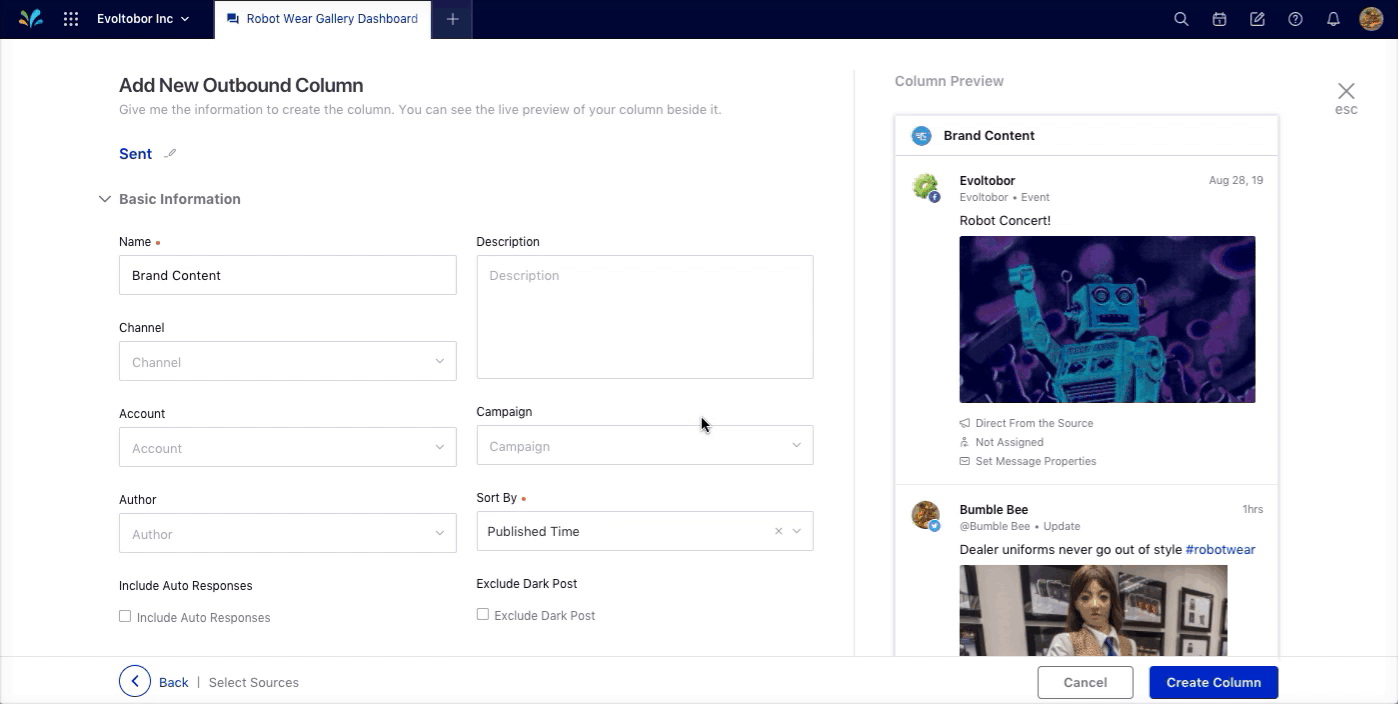
Task: Click the Brand Content column header icon
Action: (x=921, y=136)
